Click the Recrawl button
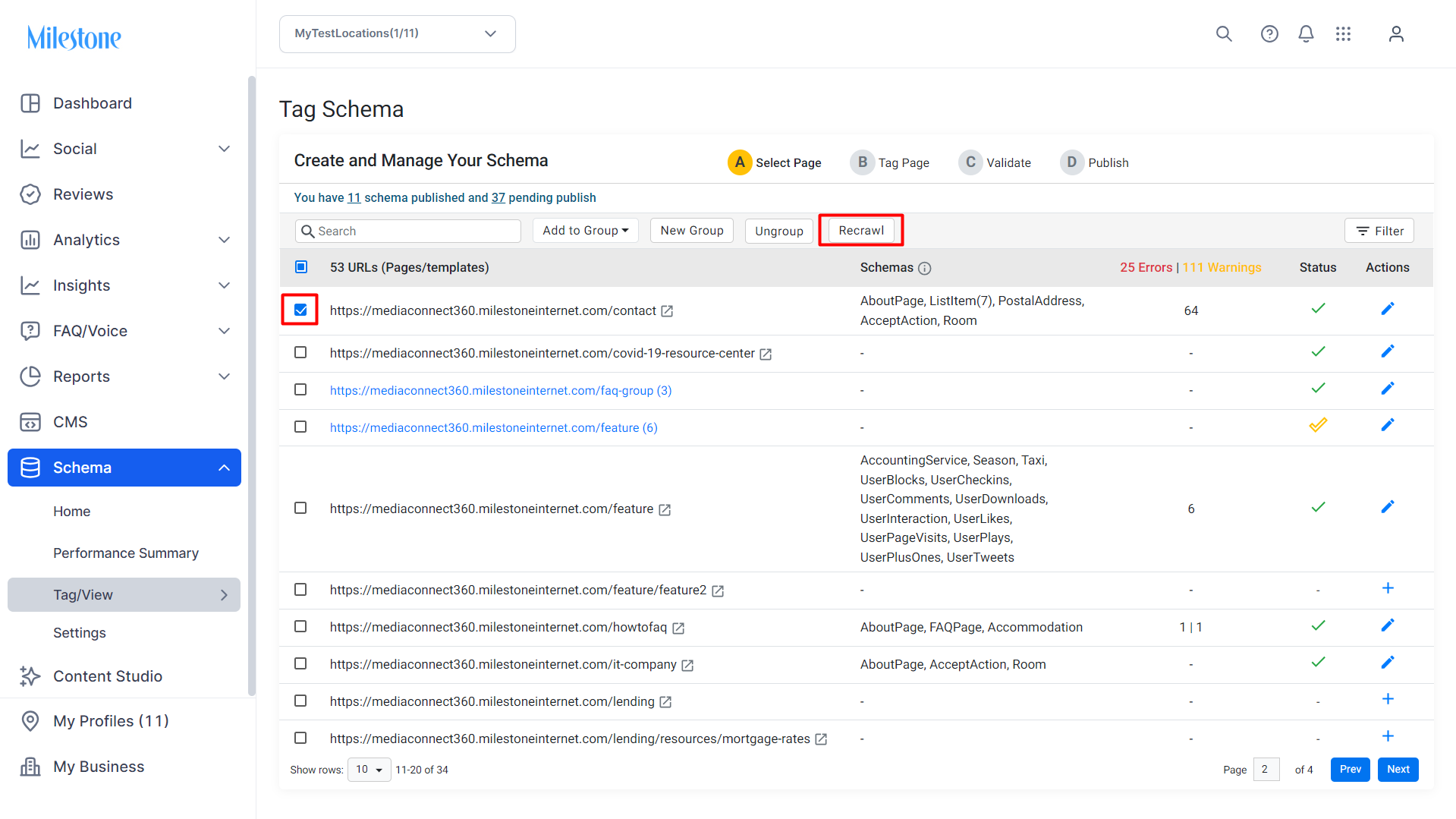The width and height of the screenshot is (1456, 819). [861, 231]
